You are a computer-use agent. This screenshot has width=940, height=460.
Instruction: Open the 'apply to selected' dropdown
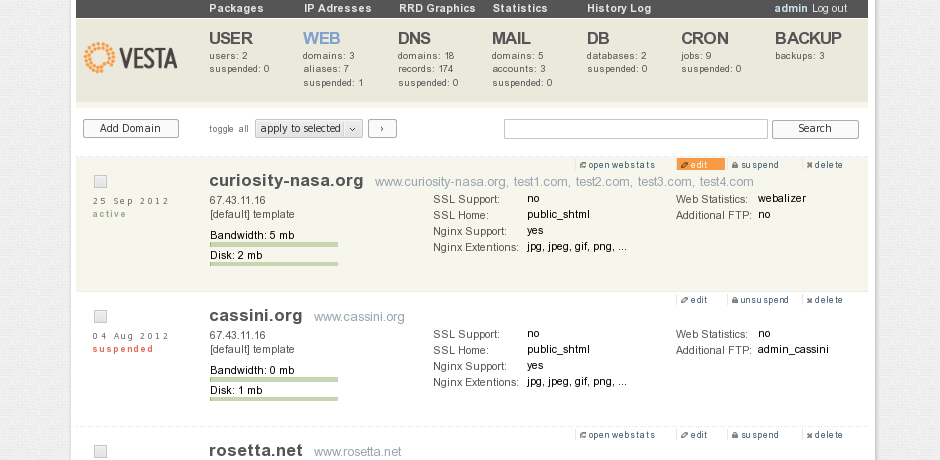click(x=309, y=128)
